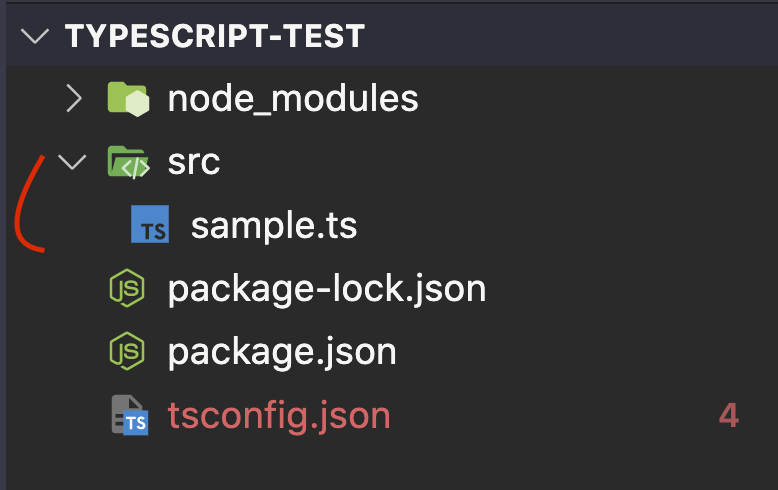This screenshot has width=778, height=490.
Task: Click the error count badge 4
Action: 729,416
